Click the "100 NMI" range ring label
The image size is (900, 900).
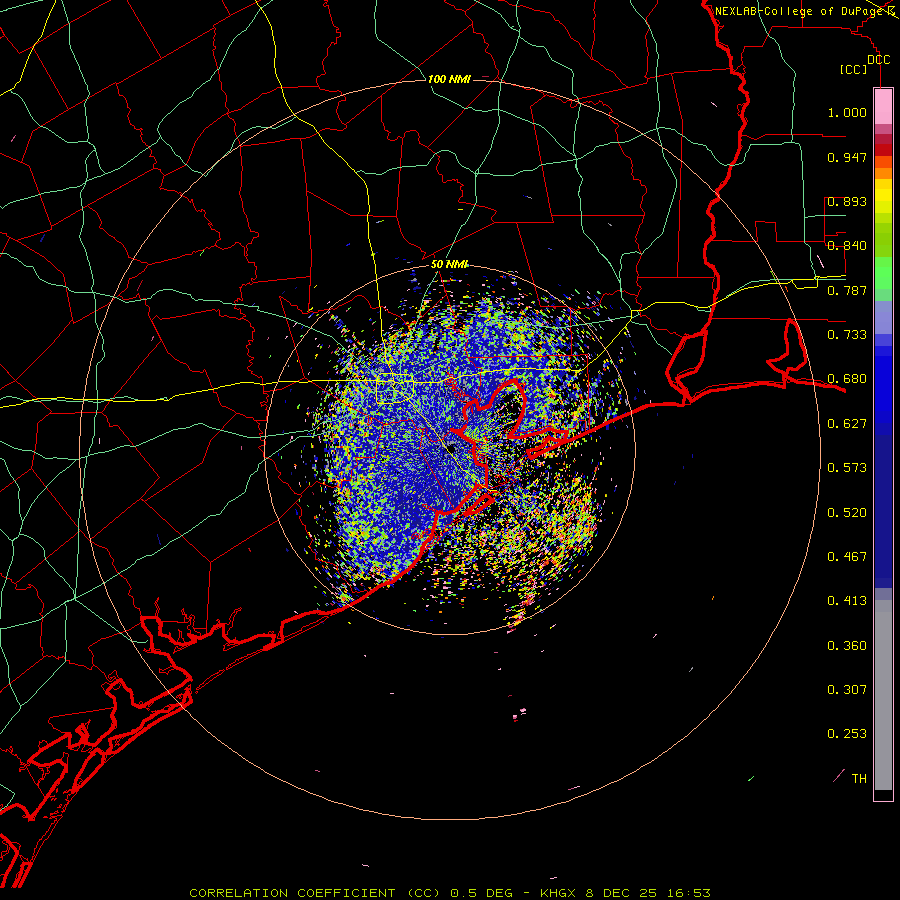[449, 79]
